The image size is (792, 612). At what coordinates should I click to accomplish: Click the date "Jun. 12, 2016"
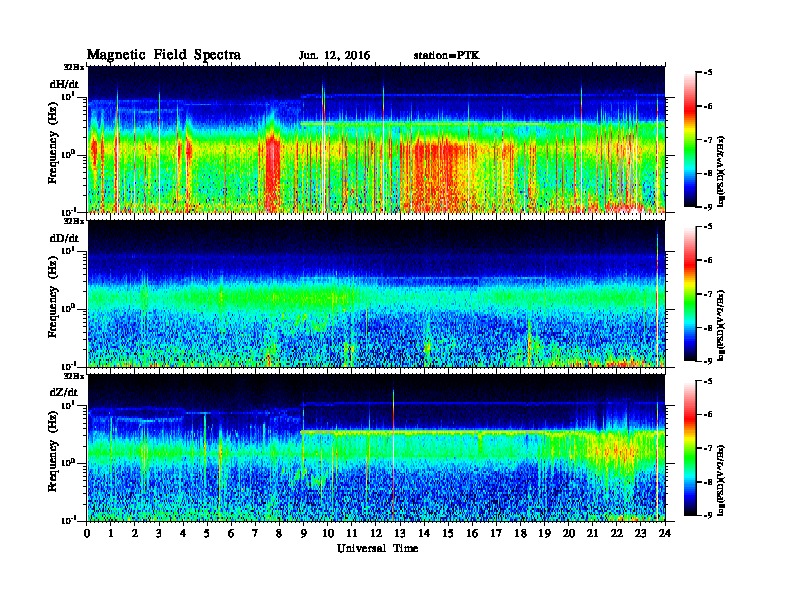tap(334, 56)
